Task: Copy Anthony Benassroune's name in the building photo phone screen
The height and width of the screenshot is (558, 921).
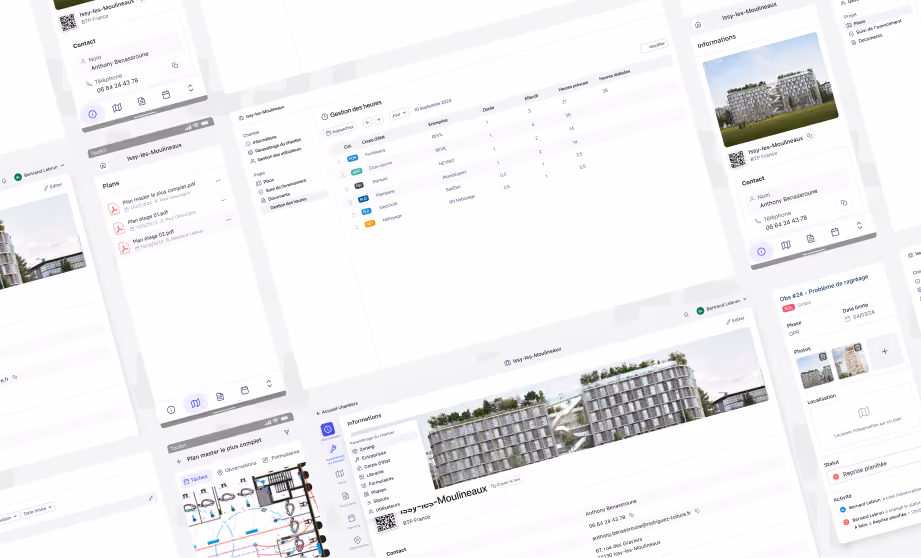Action: click(x=844, y=203)
